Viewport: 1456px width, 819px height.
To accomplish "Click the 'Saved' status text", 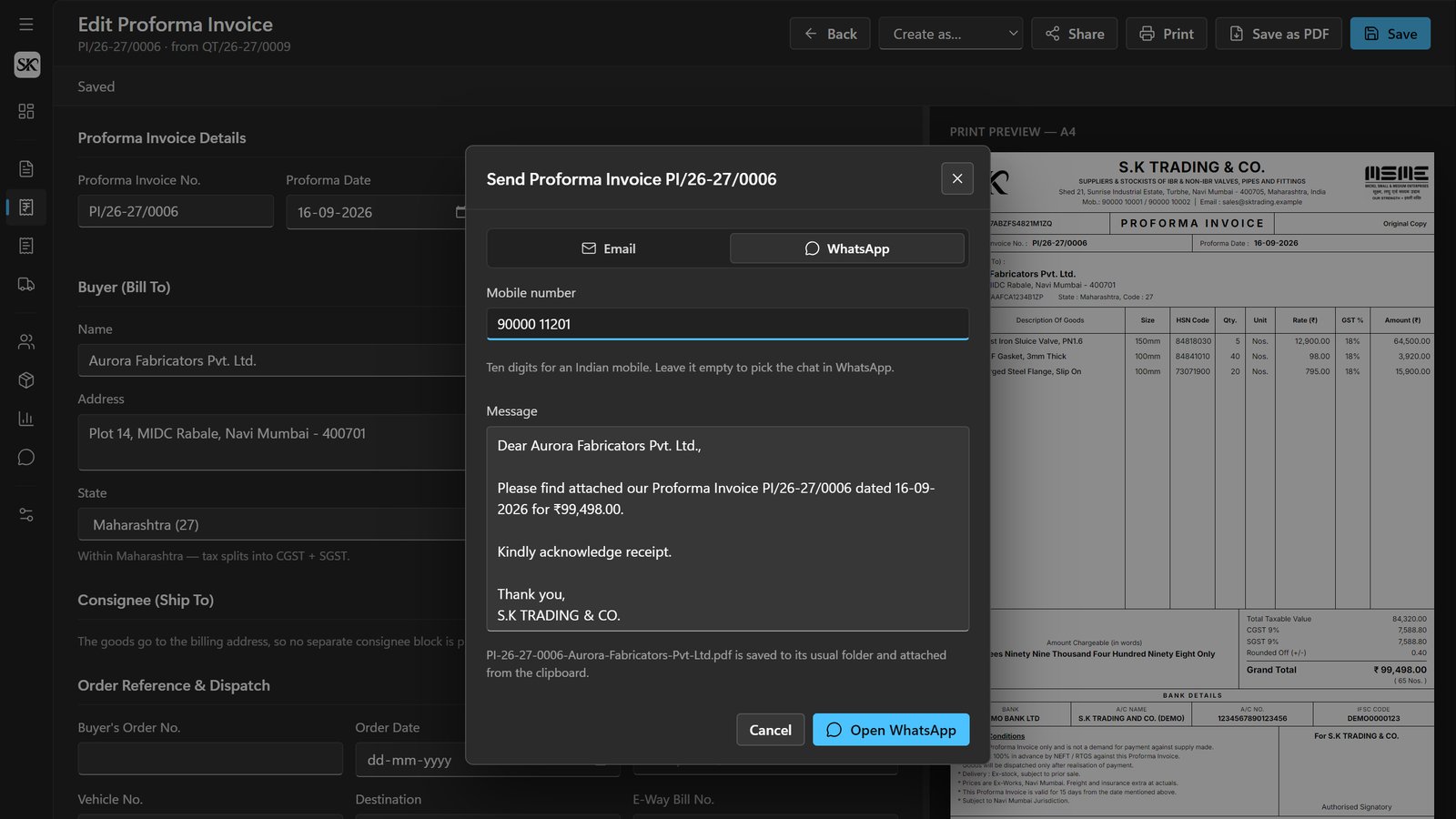I will 96,86.
